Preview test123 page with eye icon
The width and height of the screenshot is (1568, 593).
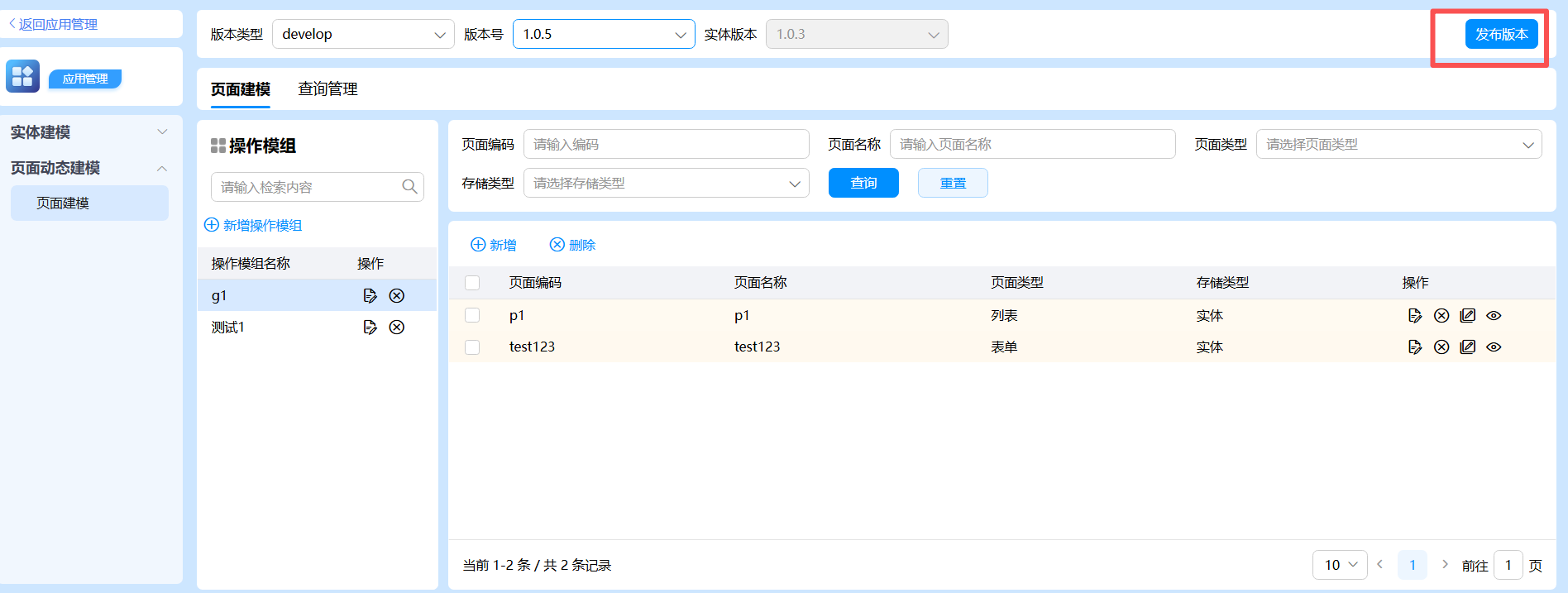[1494, 347]
